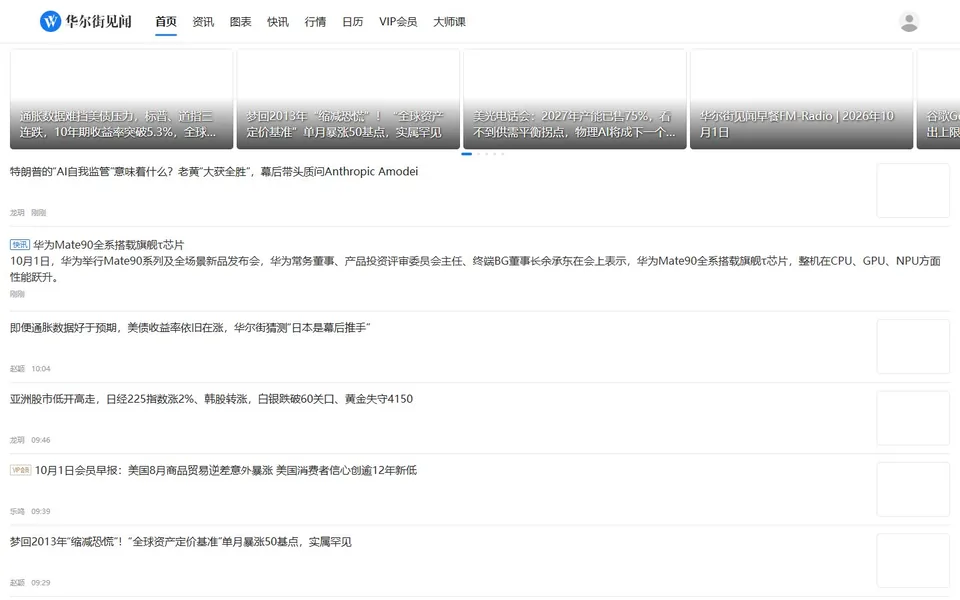Image resolution: width=960 pixels, height=600 pixels.
Task: Open carousel card 华尔街见闻早餐FM-Radio
Action: (801, 99)
